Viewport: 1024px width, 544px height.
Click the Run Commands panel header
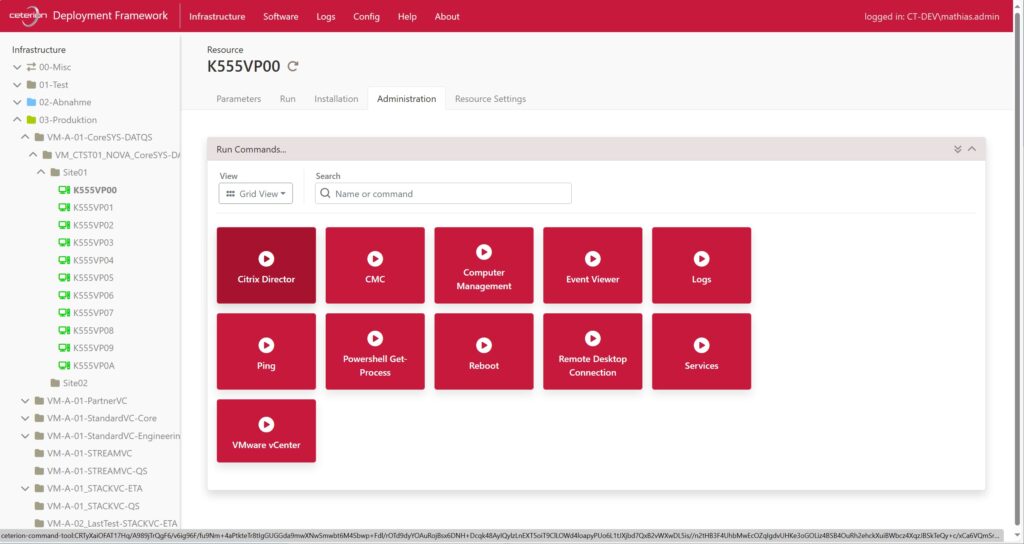[x=596, y=149]
